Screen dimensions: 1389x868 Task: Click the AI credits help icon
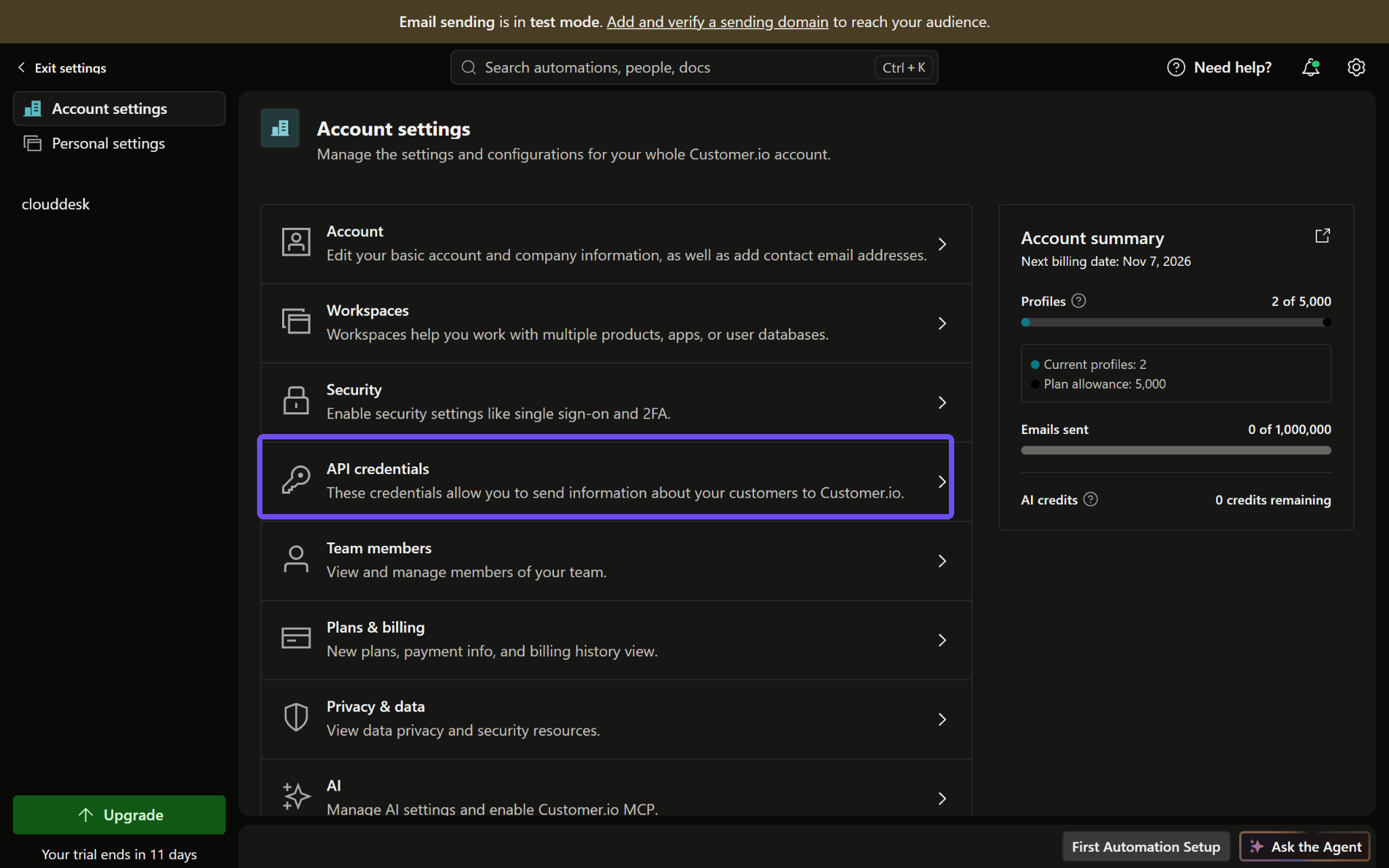1091,499
